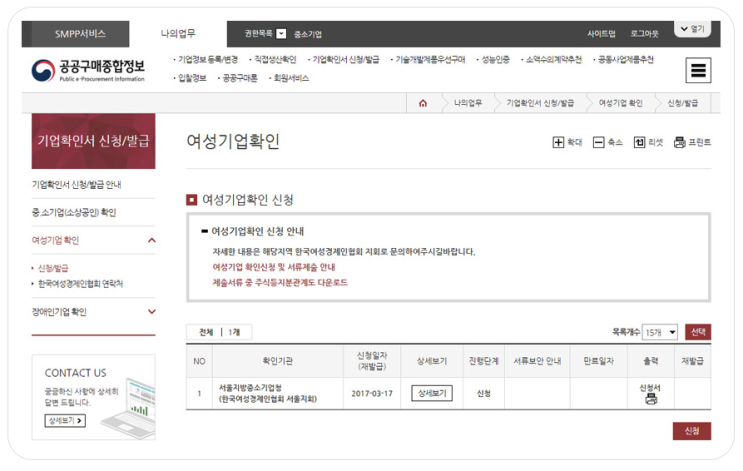Open 직접생산확인 menu
The image size is (743, 471).
275,60
